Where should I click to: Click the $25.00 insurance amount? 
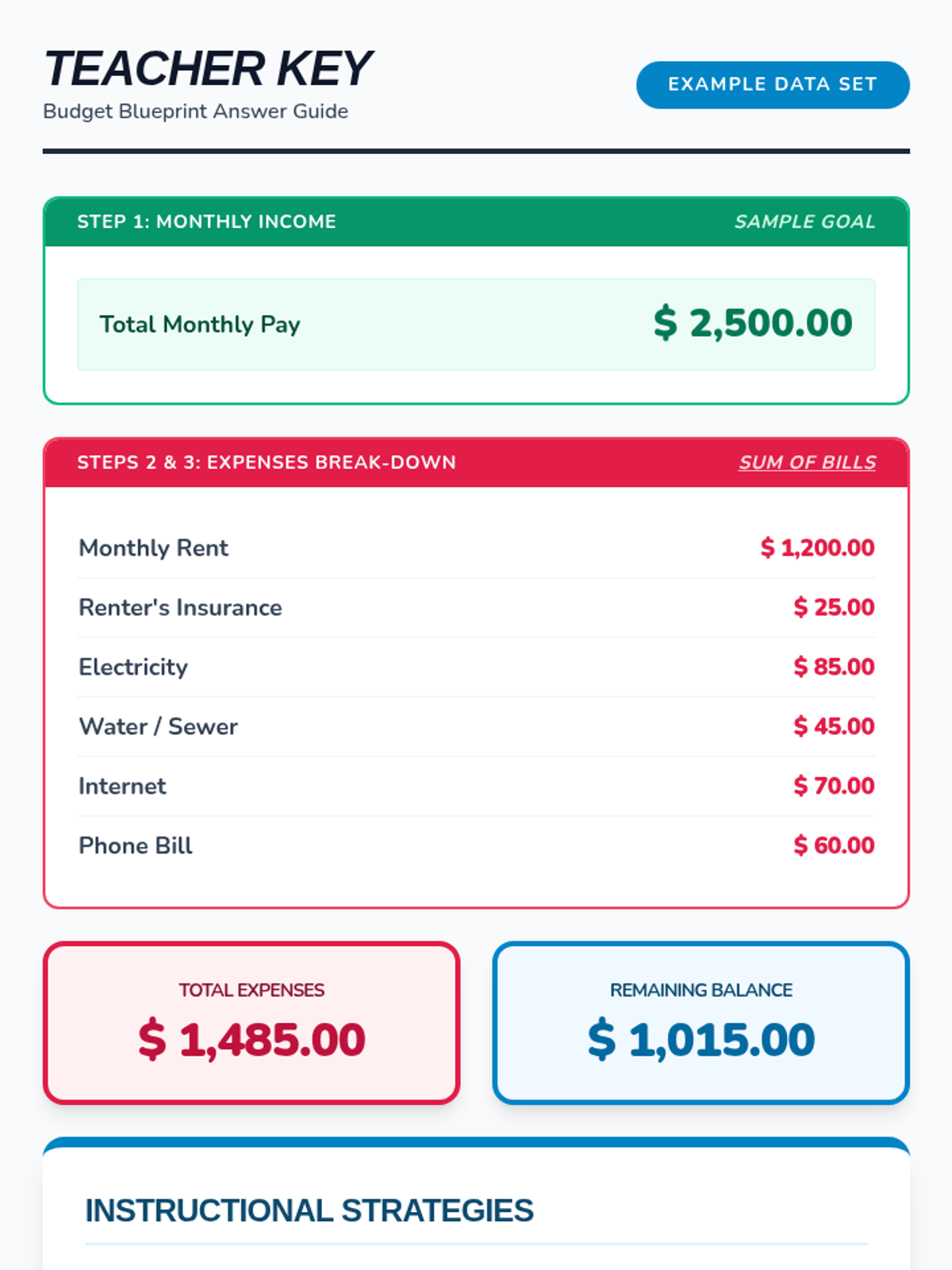(834, 607)
